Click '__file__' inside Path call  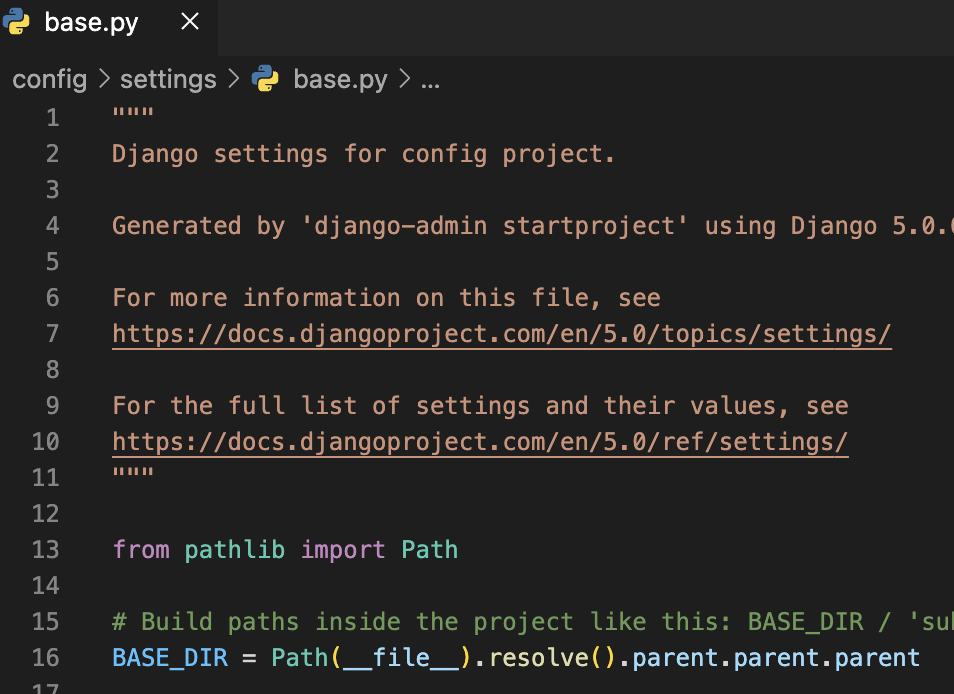click(x=400, y=658)
